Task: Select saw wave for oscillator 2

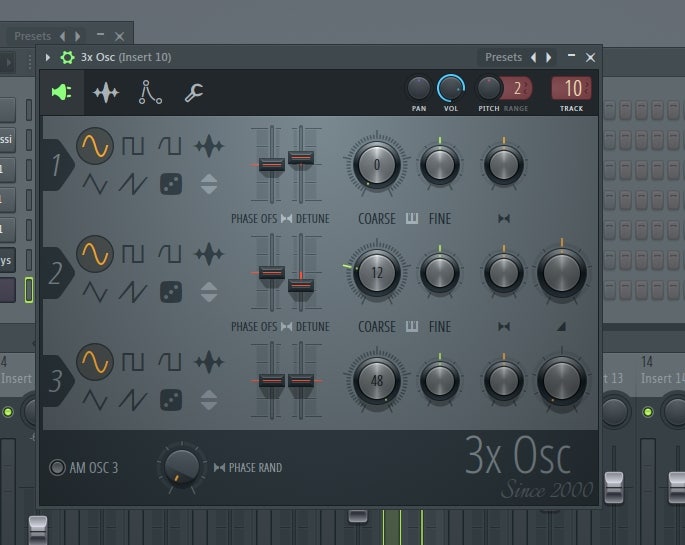Action: coord(132,292)
